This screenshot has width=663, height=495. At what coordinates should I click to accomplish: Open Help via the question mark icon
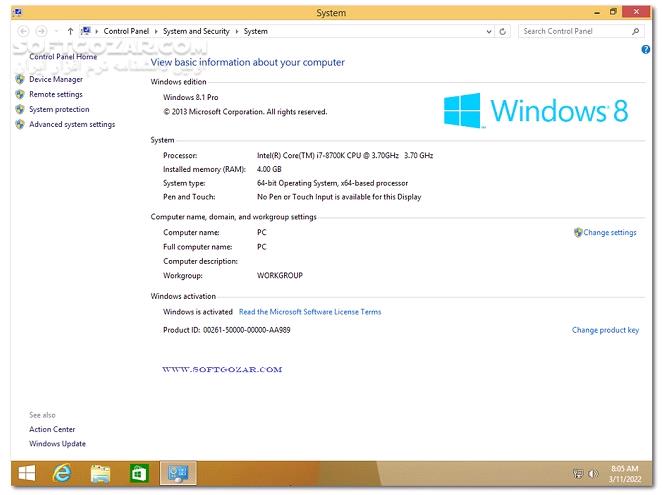[645, 49]
